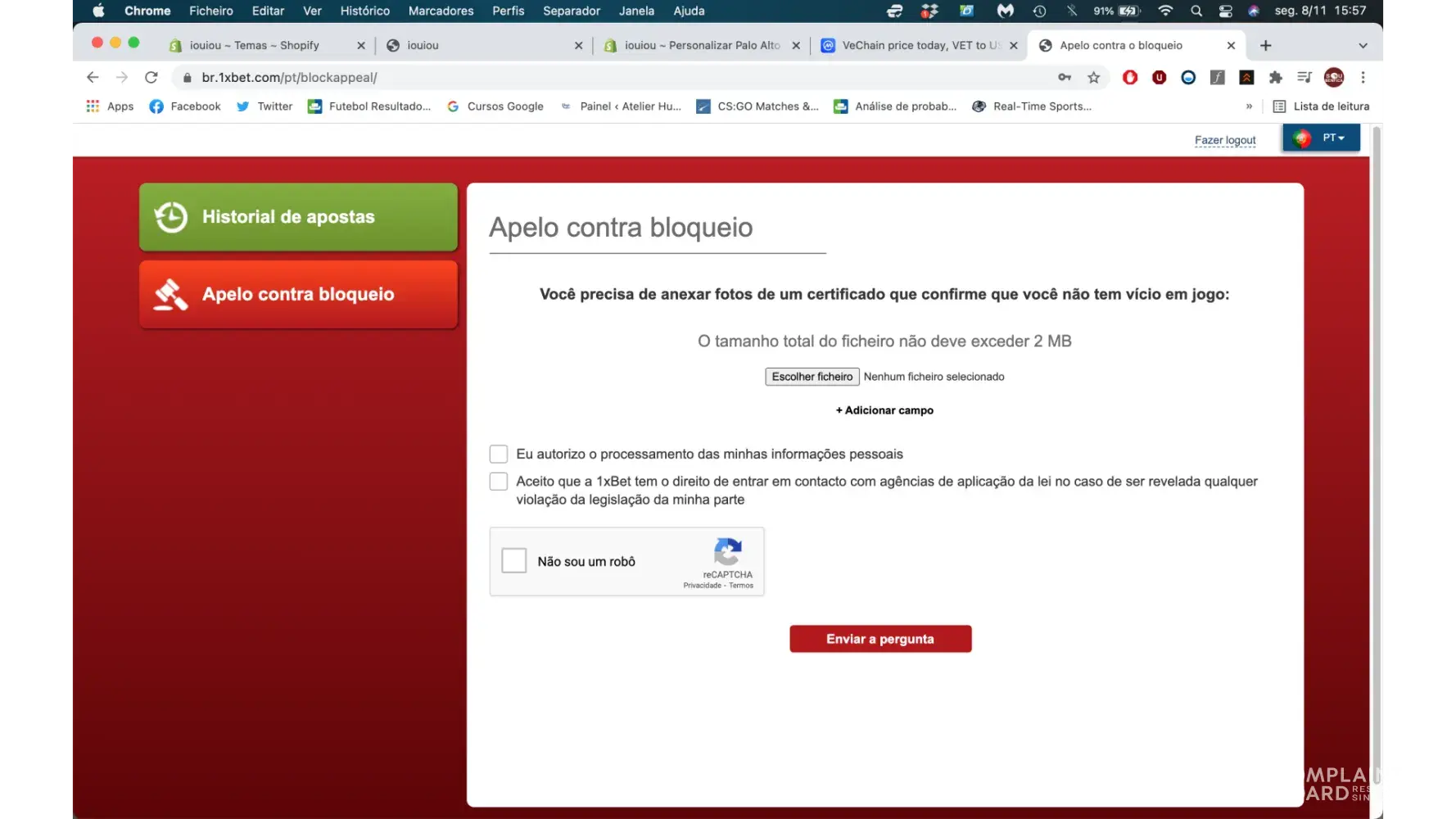
Task: Go back to the previous page
Action: click(93, 77)
